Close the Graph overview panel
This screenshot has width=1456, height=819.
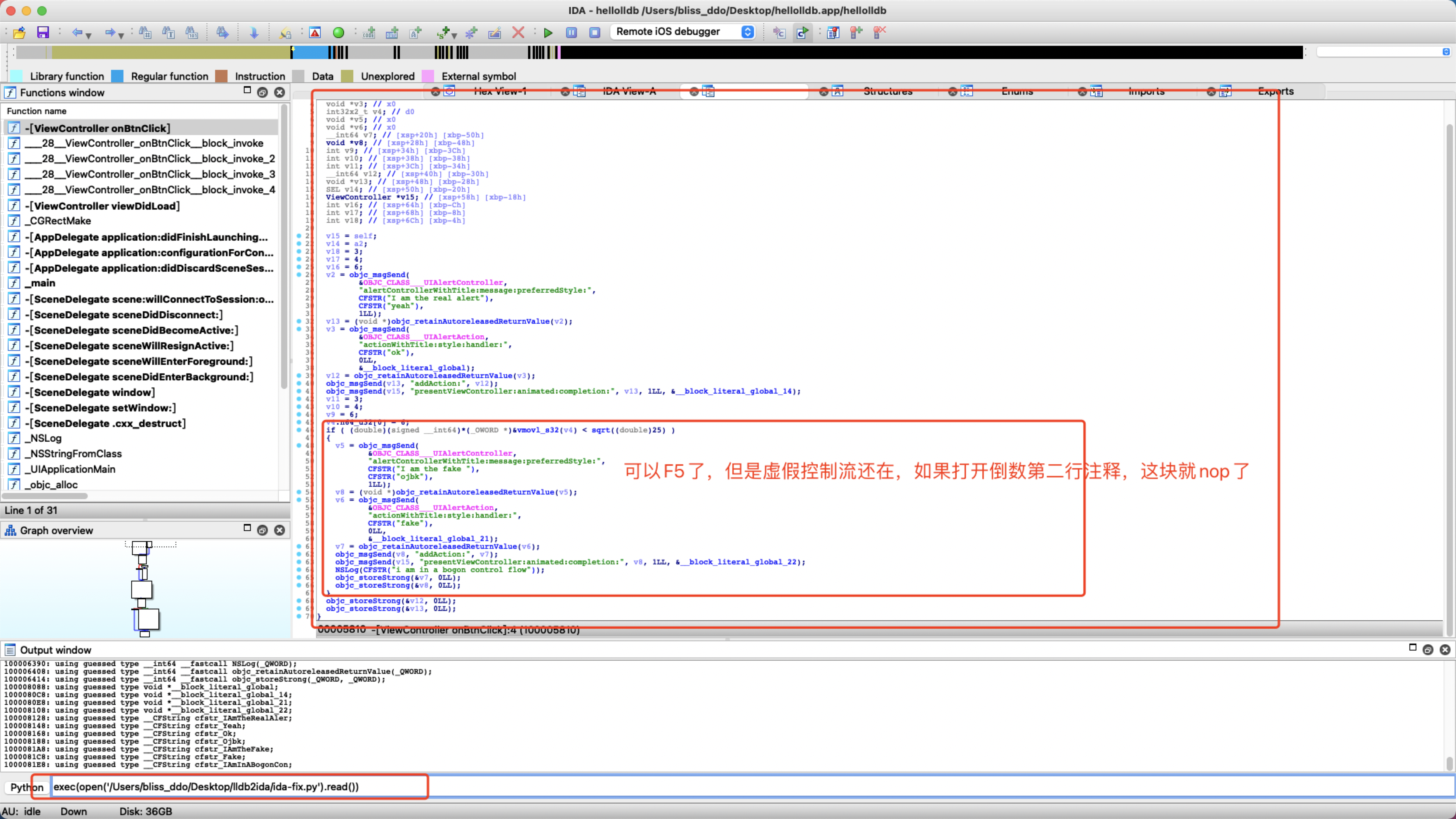[279, 530]
